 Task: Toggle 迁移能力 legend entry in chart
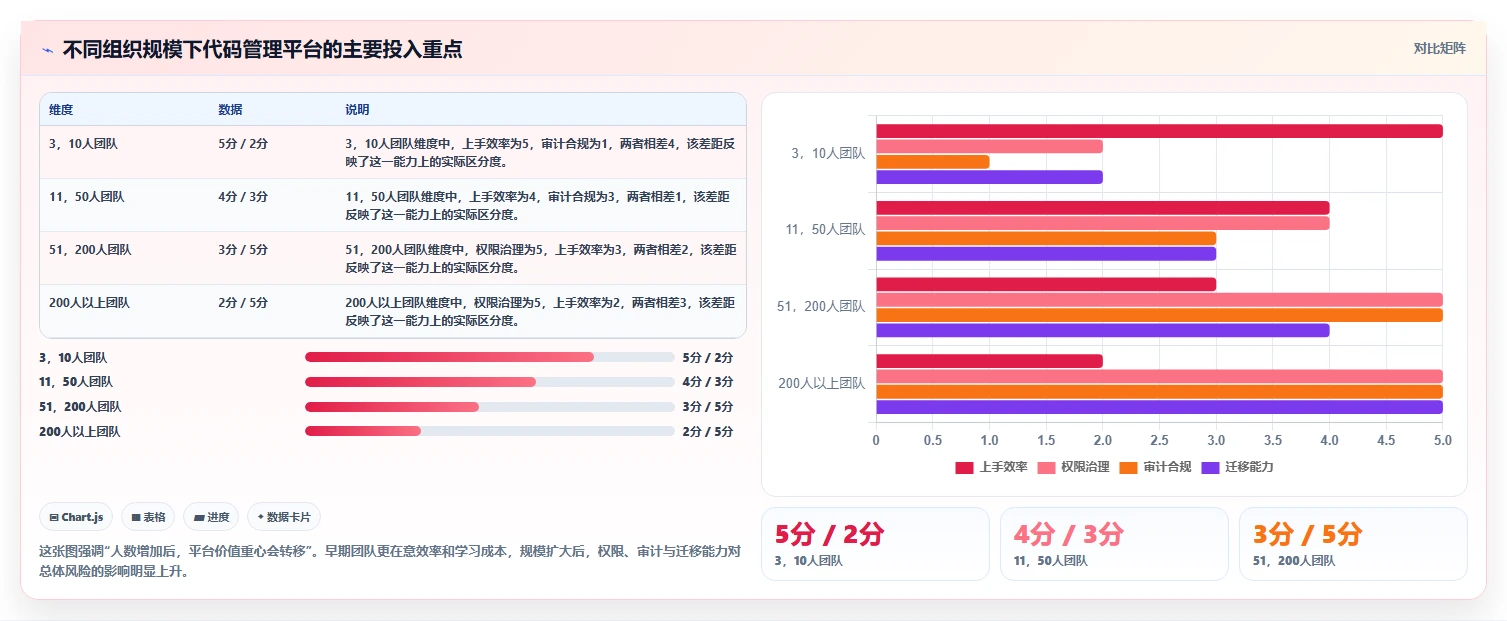click(x=1238, y=467)
